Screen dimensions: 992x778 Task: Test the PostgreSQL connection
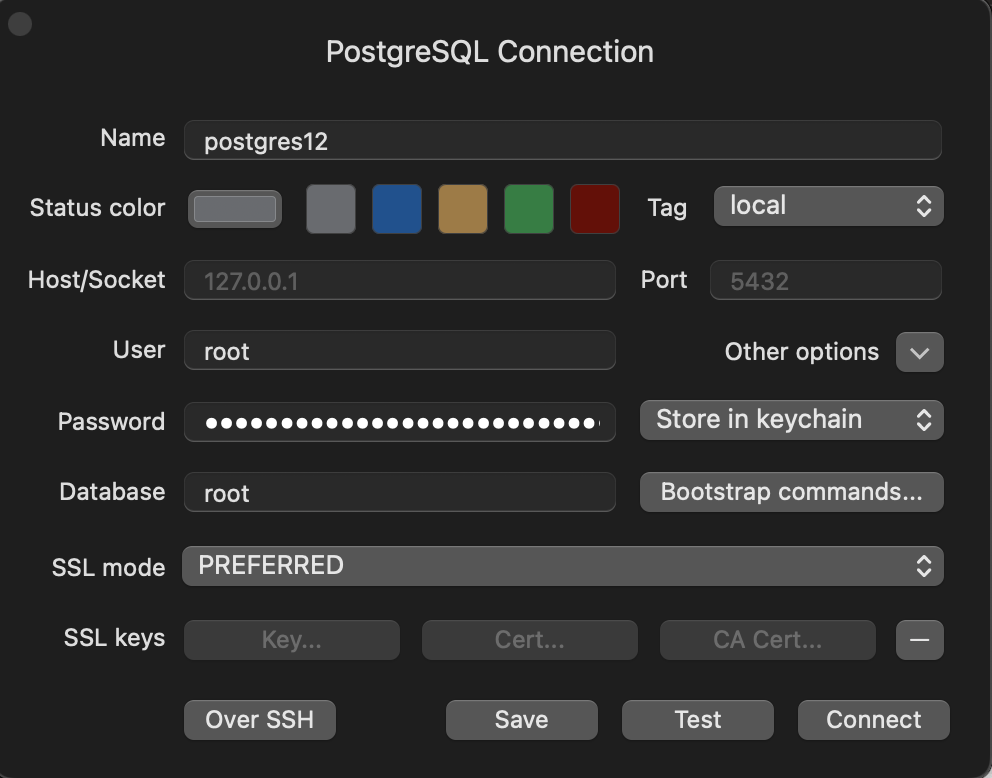[698, 720]
